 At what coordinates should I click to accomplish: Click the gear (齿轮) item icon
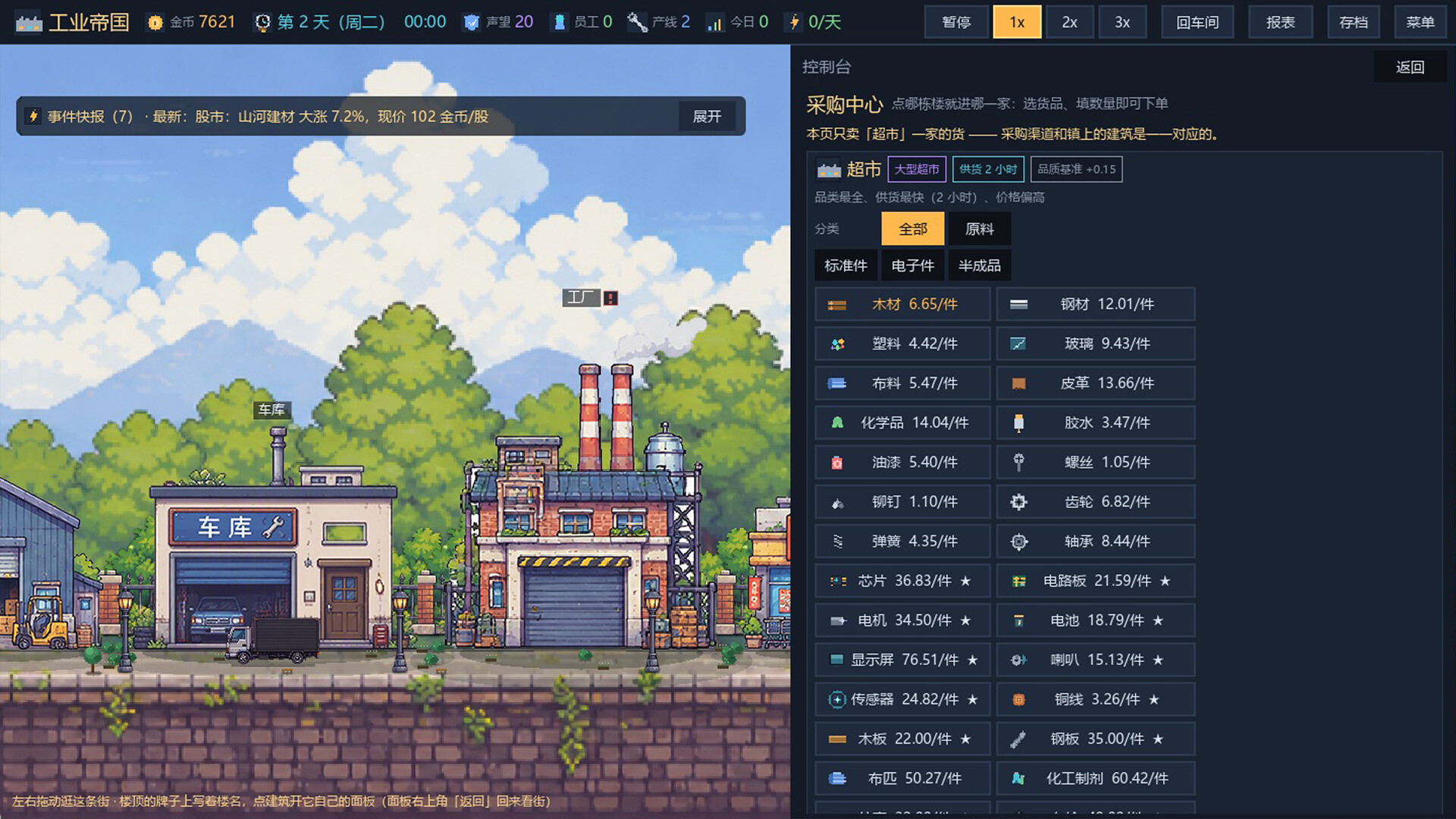coord(1018,502)
